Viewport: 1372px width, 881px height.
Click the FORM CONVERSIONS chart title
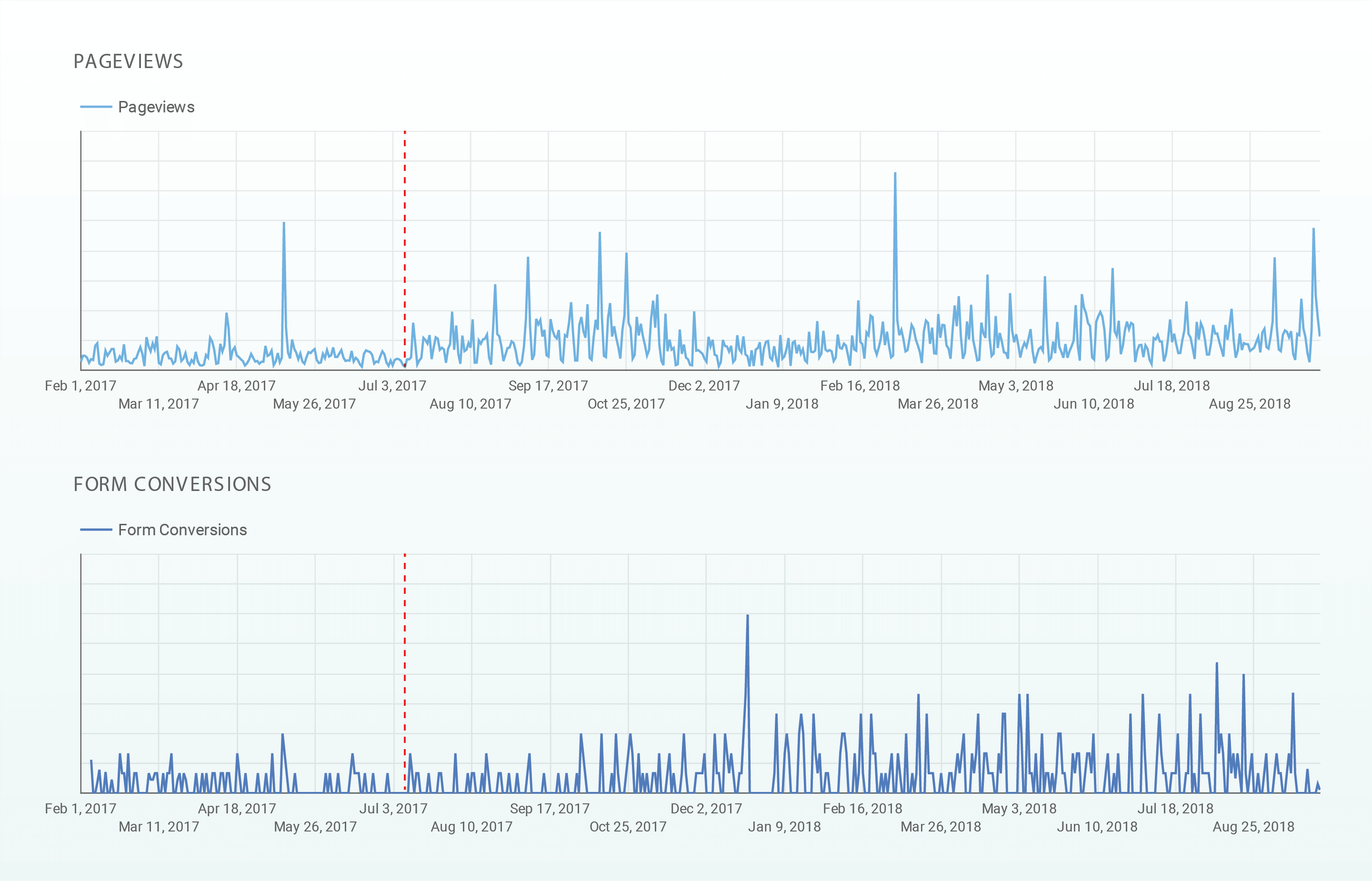click(x=172, y=485)
